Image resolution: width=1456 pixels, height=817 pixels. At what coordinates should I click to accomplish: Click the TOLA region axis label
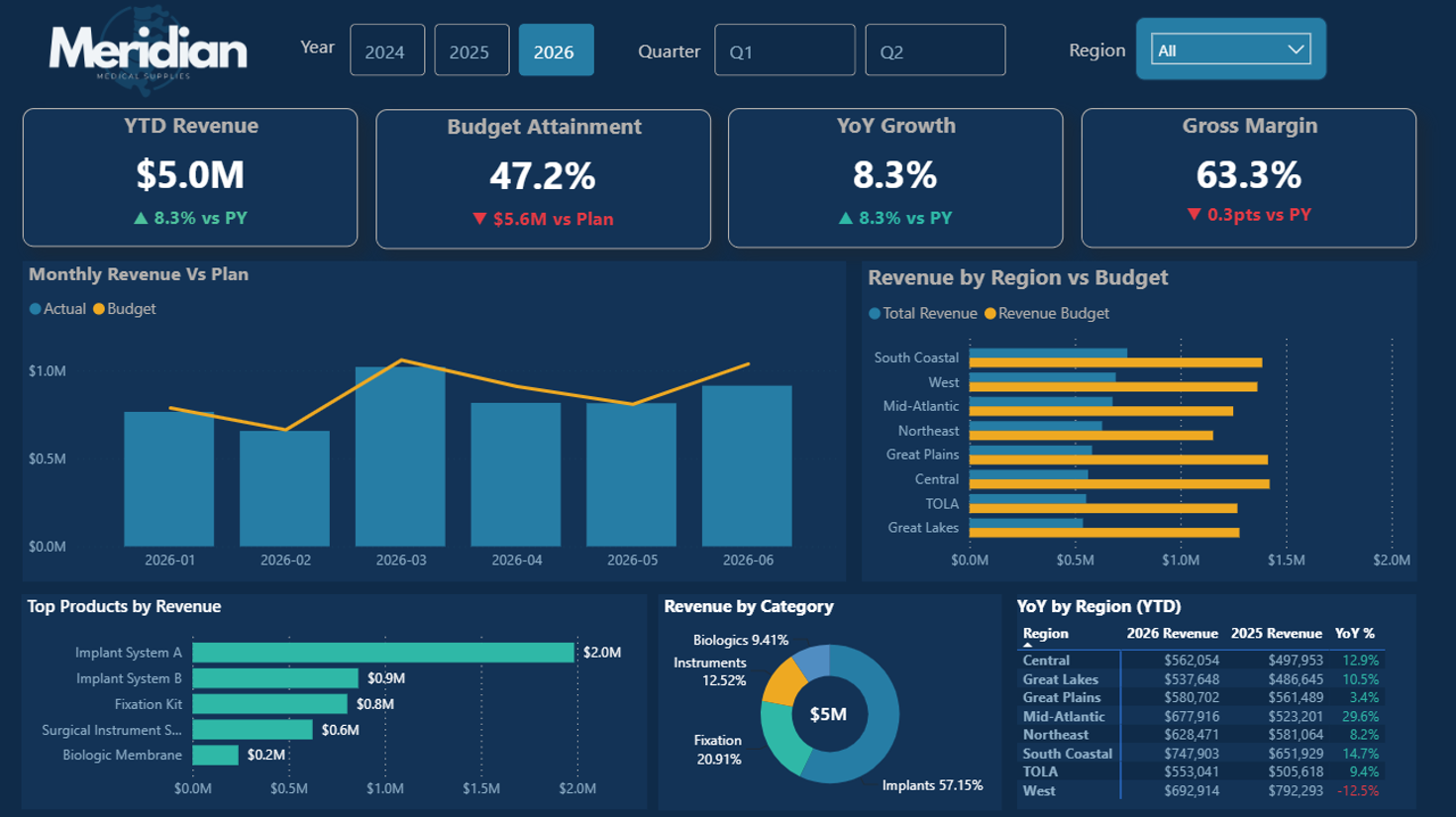pyautogui.click(x=942, y=504)
